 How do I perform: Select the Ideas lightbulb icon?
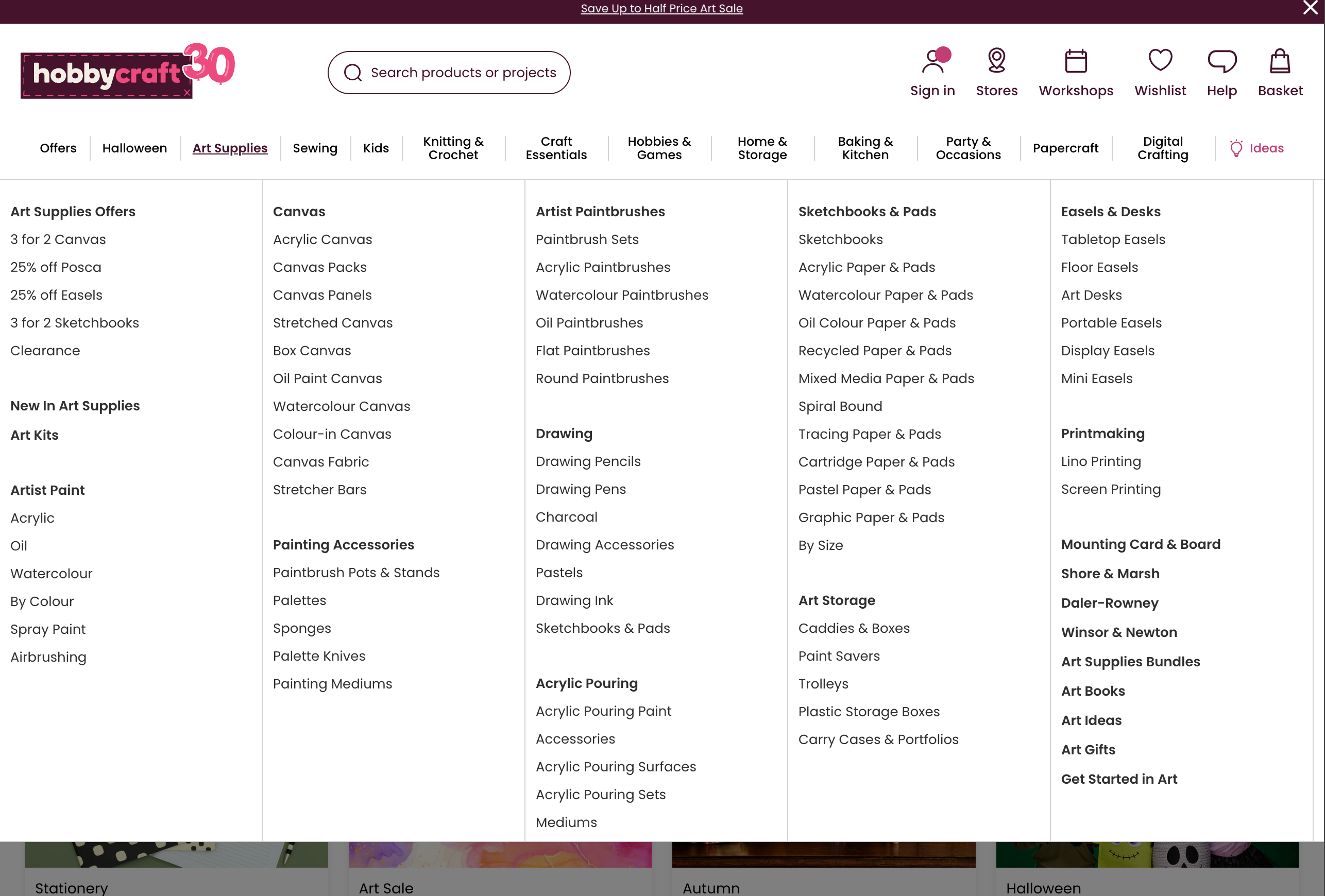pyautogui.click(x=1236, y=148)
